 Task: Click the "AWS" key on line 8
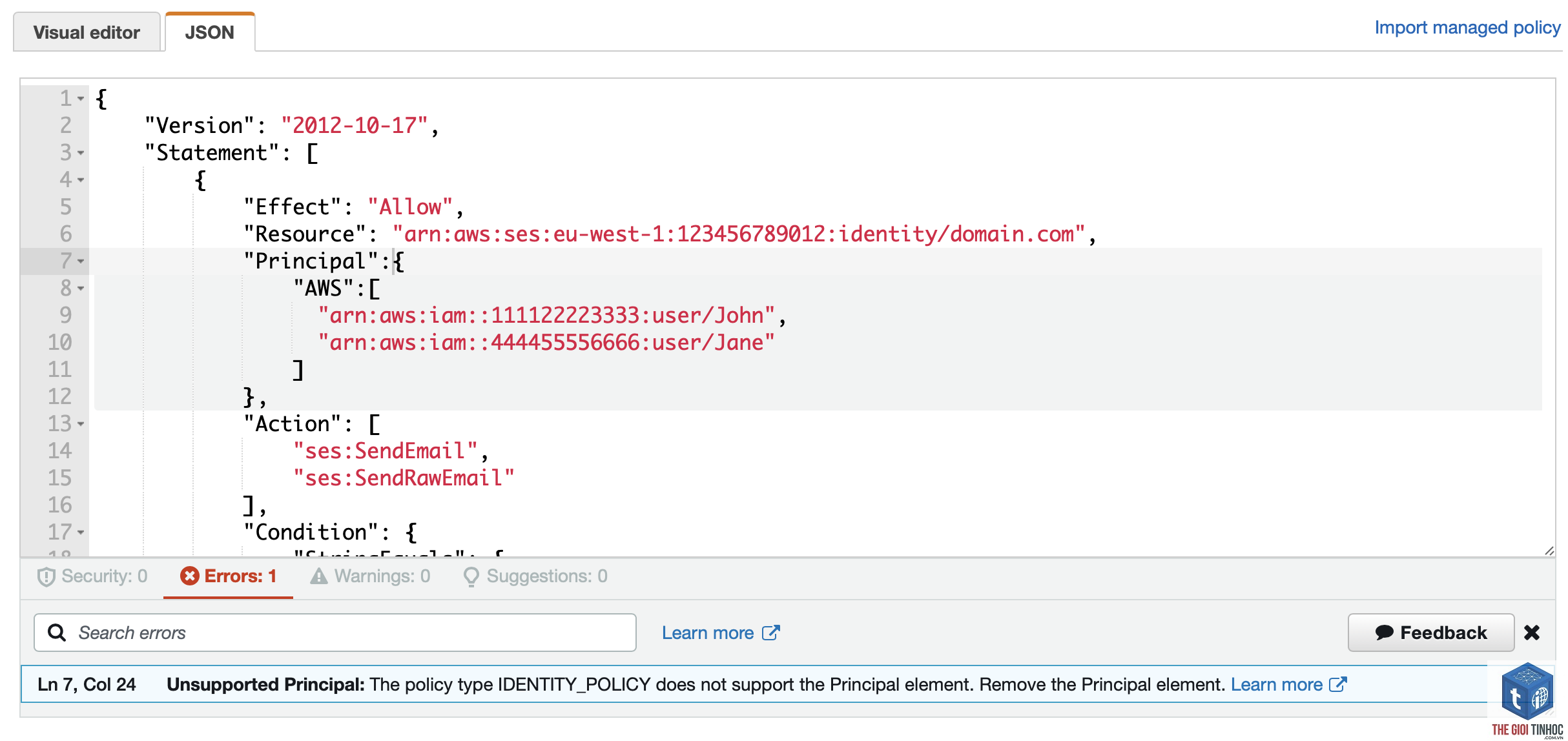(323, 289)
